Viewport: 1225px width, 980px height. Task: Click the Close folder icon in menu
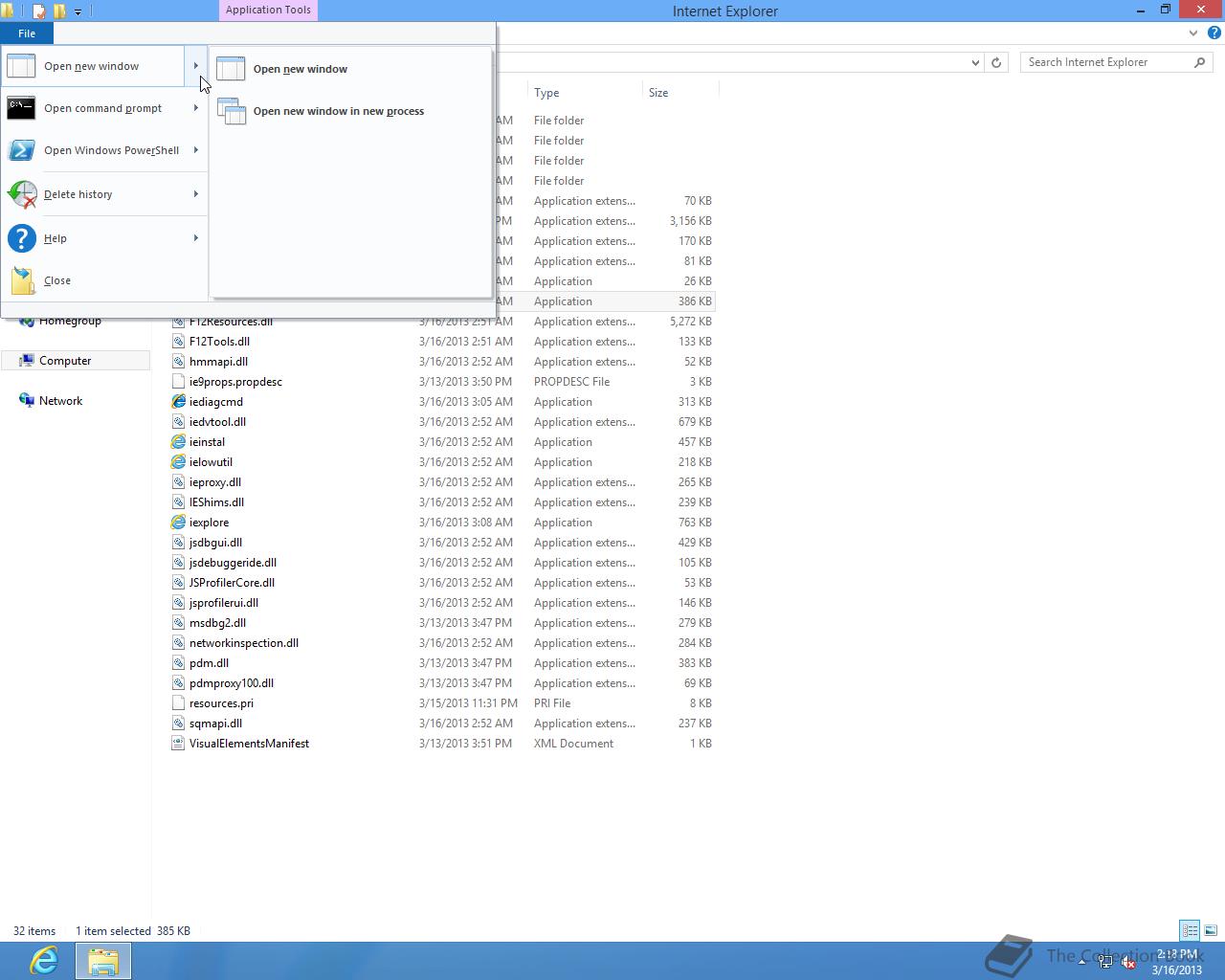[x=23, y=280]
